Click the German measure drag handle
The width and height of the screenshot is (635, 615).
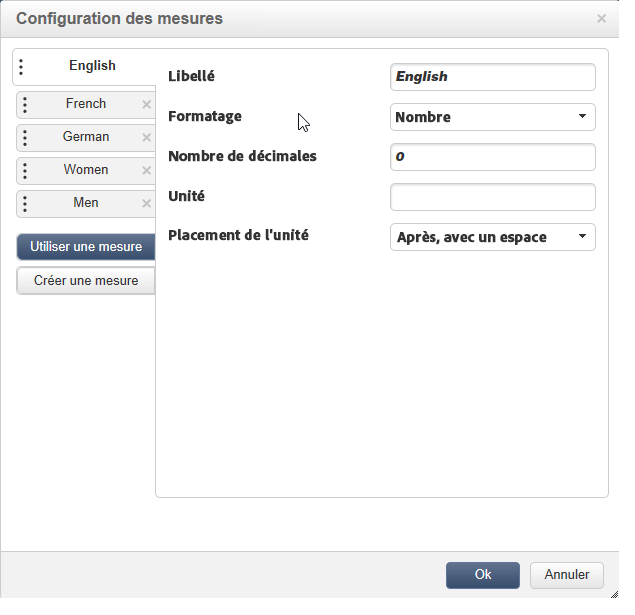tap(25, 138)
